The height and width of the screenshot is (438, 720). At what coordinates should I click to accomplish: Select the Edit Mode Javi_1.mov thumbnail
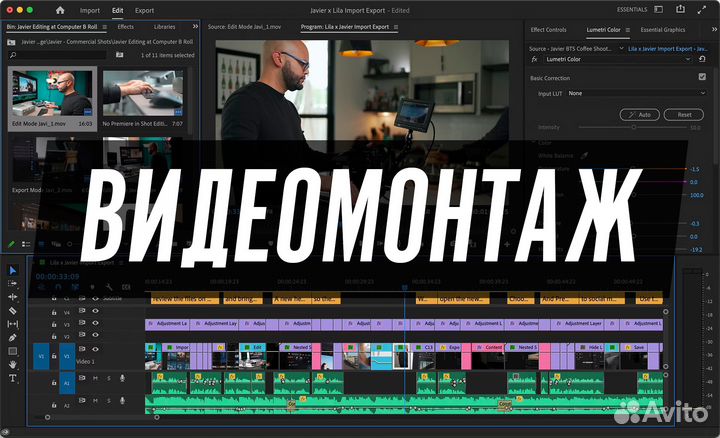tap(52, 93)
